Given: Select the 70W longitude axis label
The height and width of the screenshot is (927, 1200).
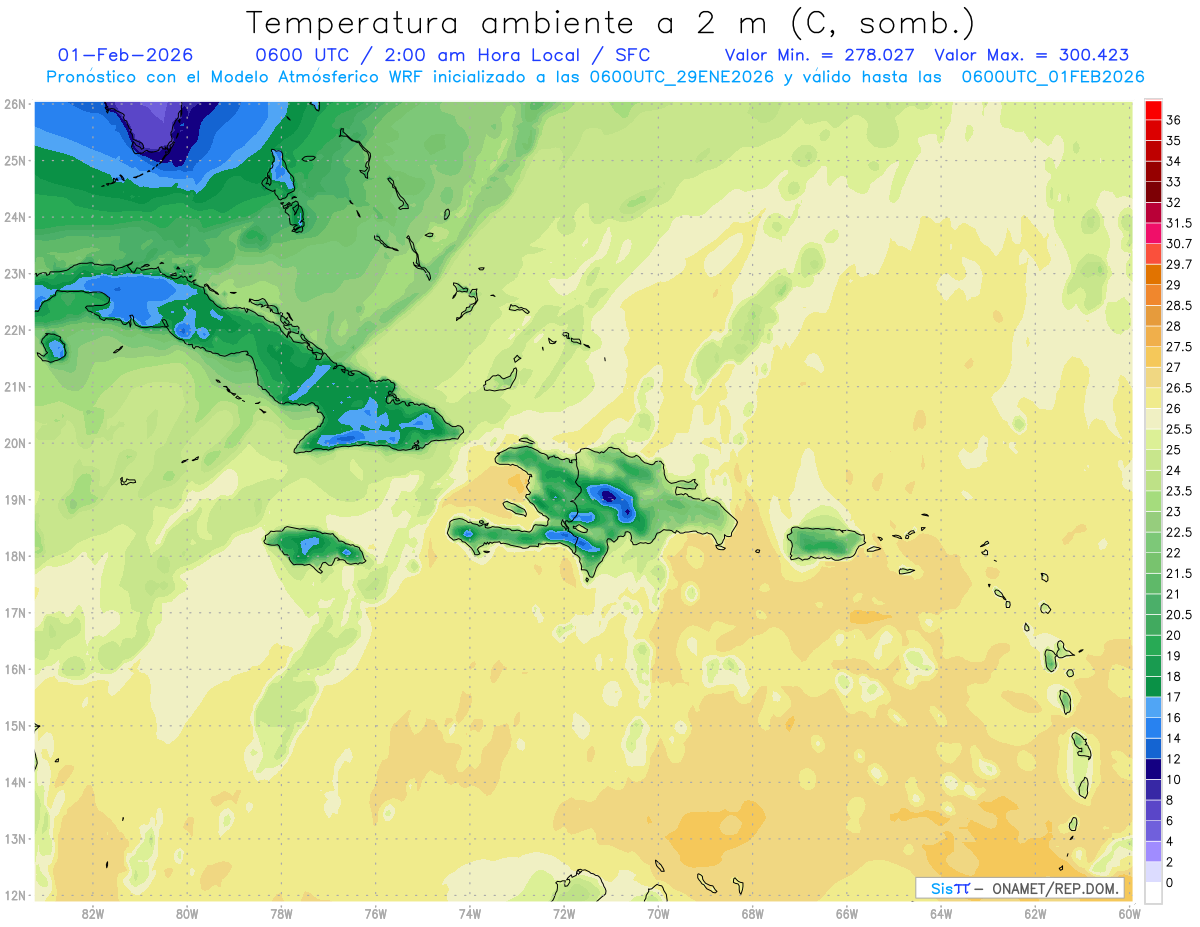Looking at the screenshot, I should [x=658, y=914].
